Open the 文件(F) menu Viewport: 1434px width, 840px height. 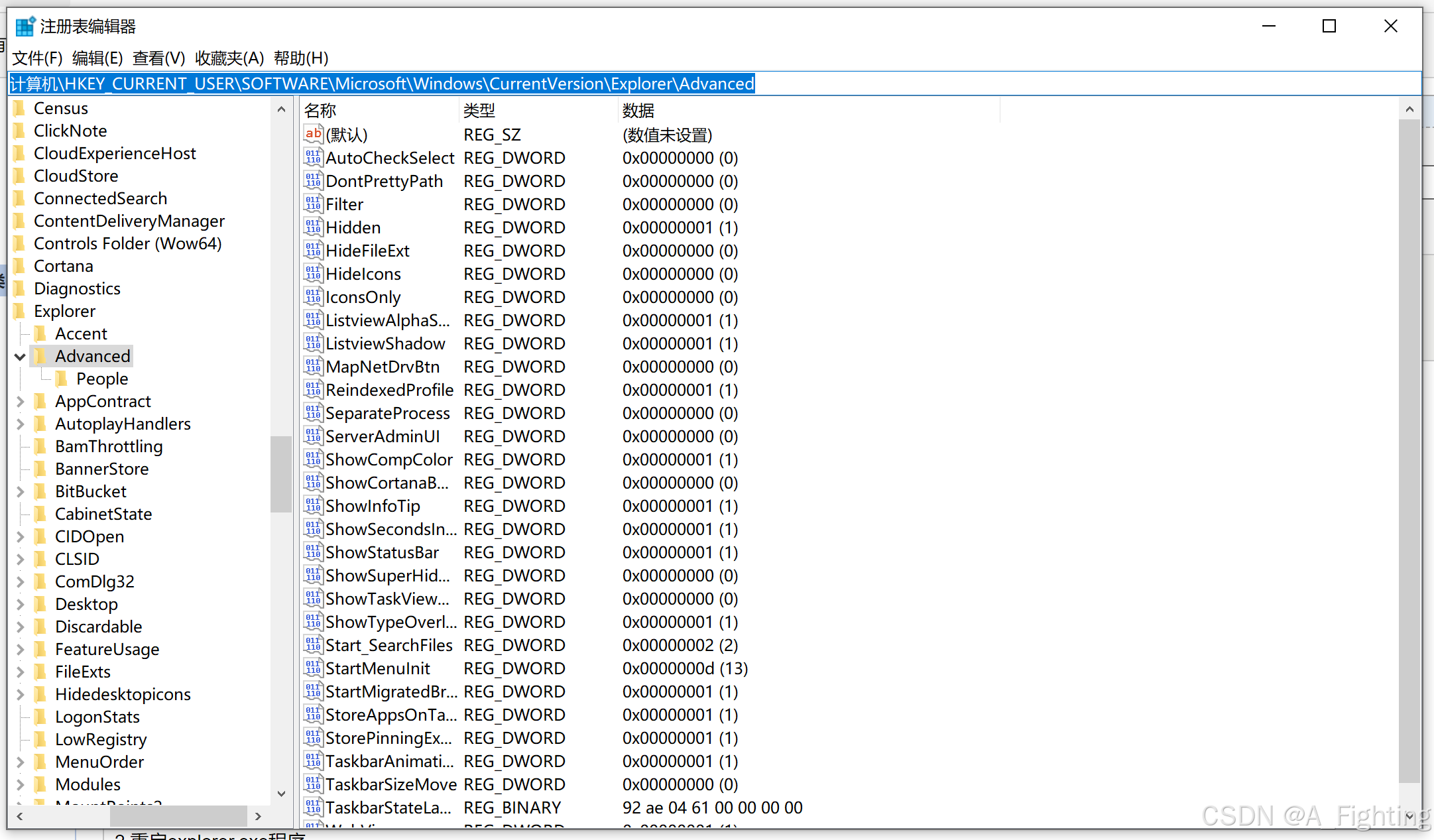click(37, 58)
